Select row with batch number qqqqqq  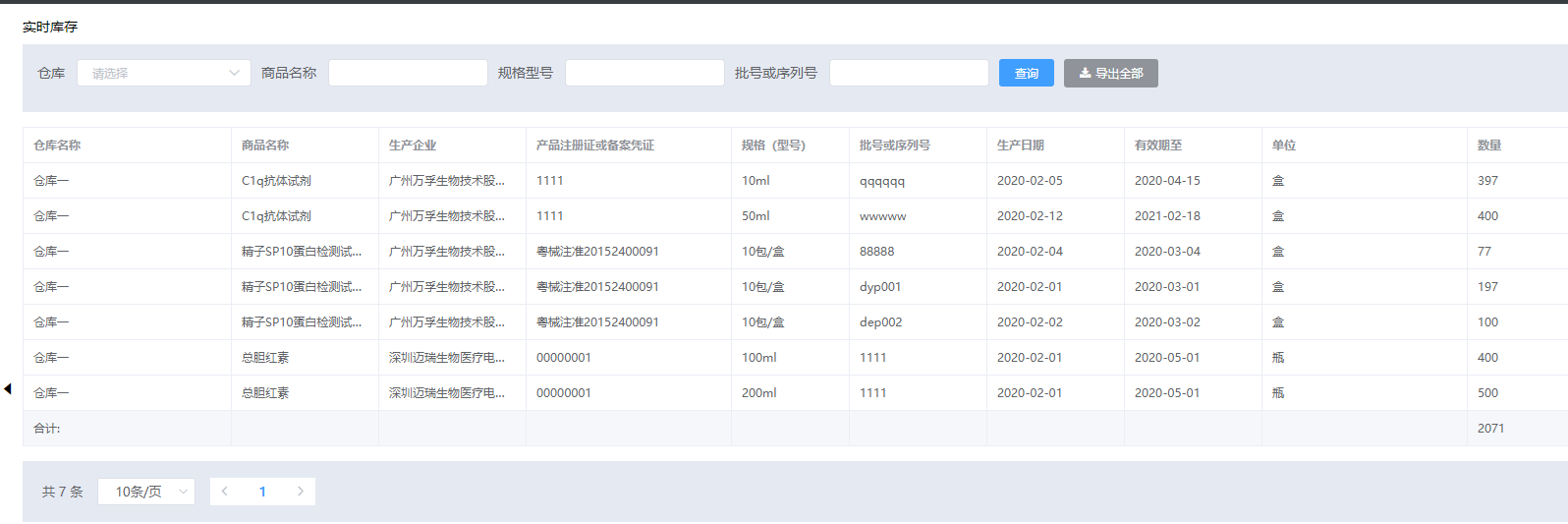pos(881,181)
